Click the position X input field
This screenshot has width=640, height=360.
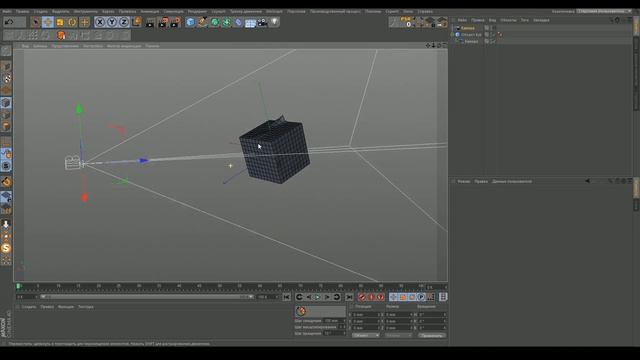point(366,315)
